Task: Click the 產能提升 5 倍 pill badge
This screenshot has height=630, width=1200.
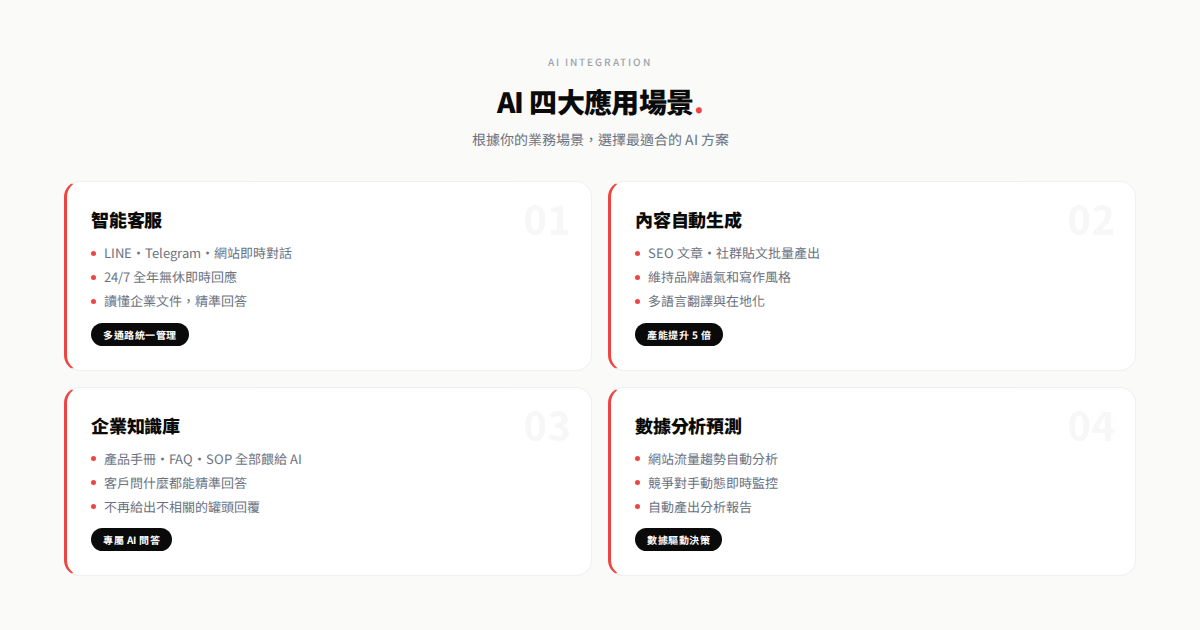Action: click(679, 335)
